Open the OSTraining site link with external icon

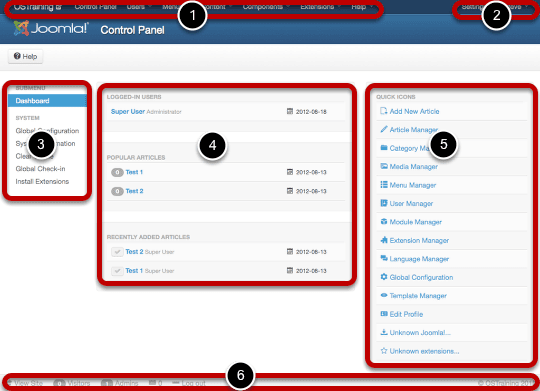[38, 7]
